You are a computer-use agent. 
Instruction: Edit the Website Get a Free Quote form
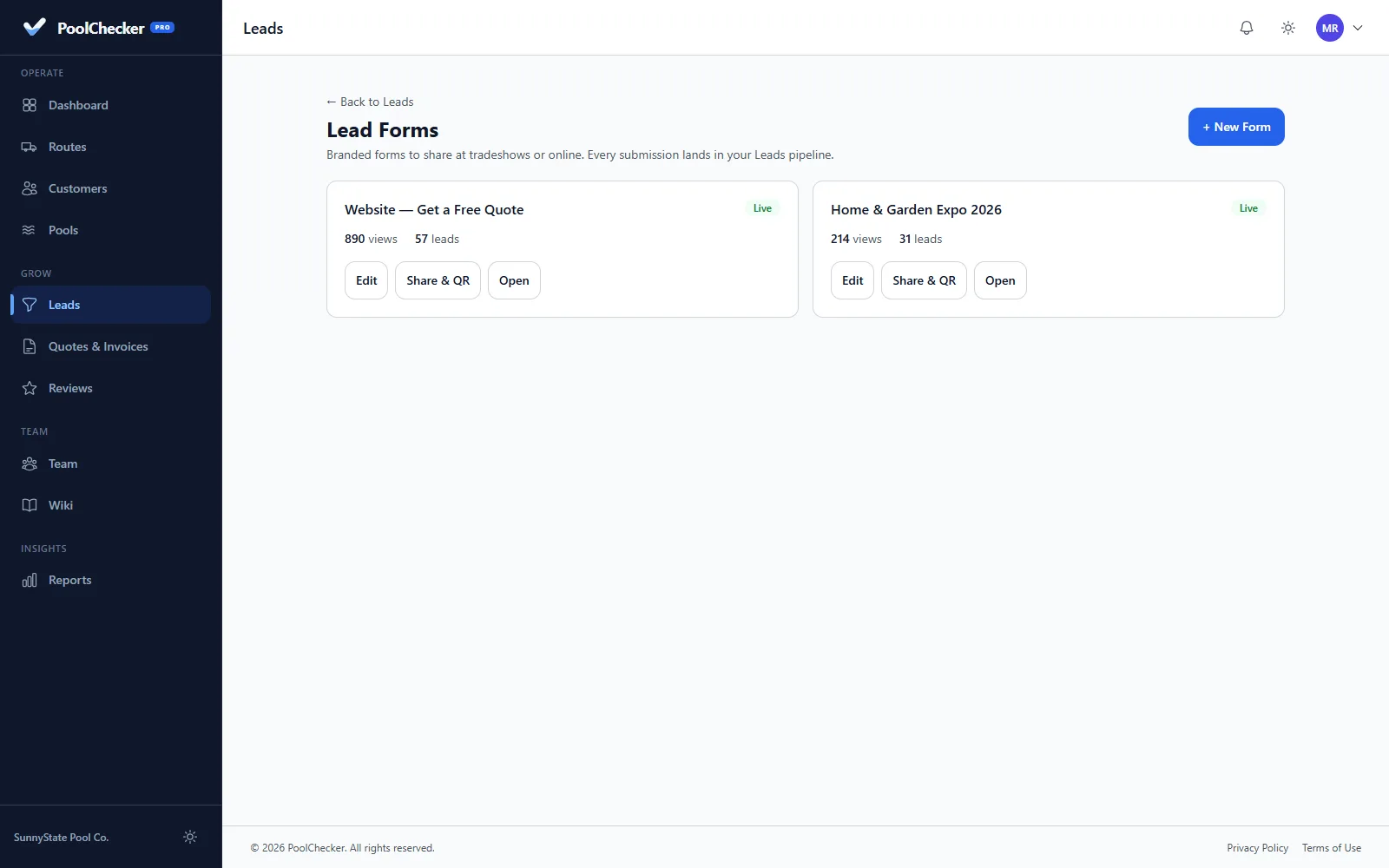tap(366, 280)
